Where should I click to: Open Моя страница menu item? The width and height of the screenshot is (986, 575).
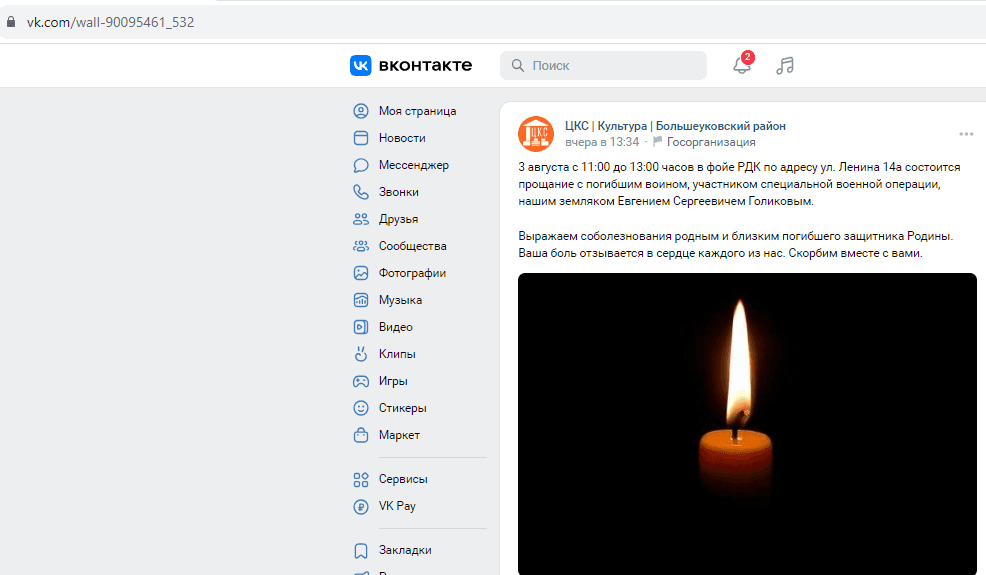tap(418, 111)
